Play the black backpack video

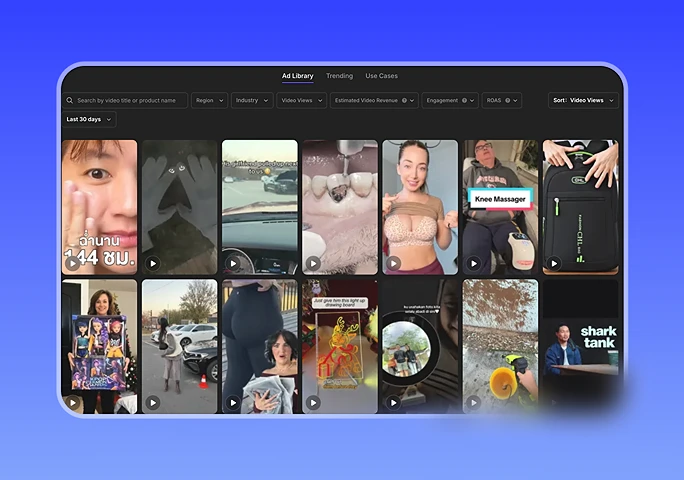click(553, 264)
